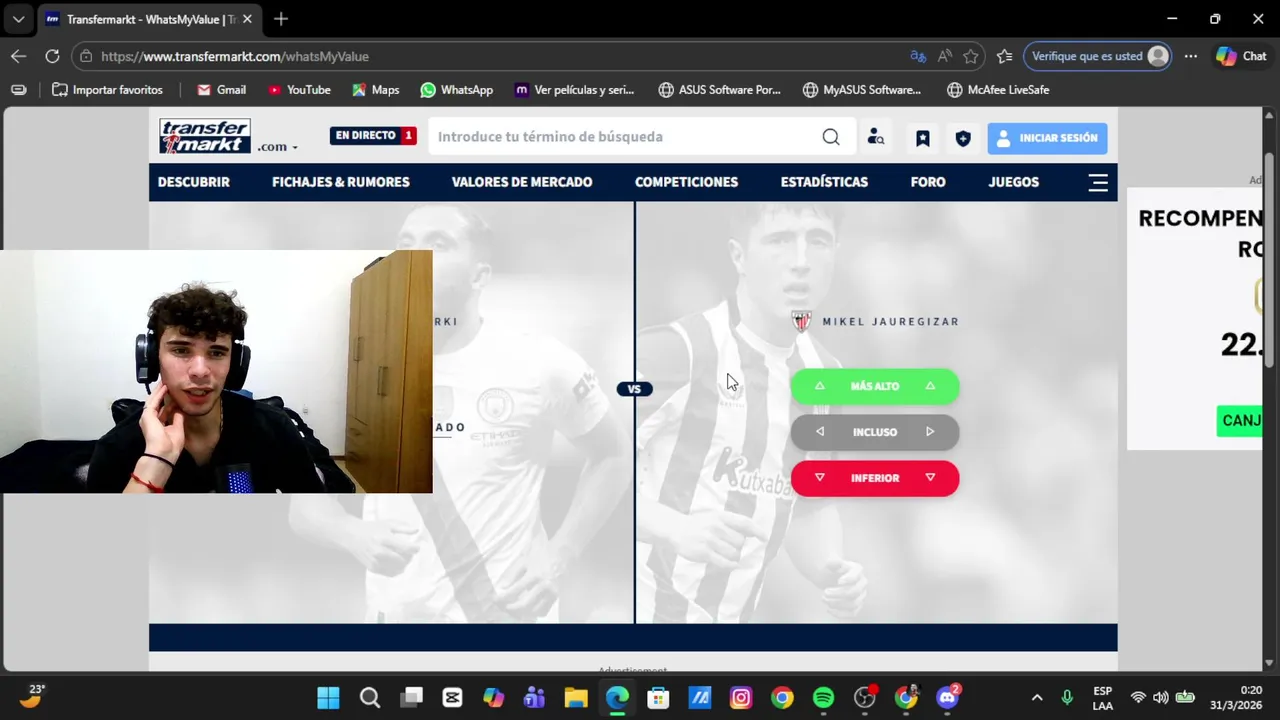Open the Juegos menu

(1014, 182)
